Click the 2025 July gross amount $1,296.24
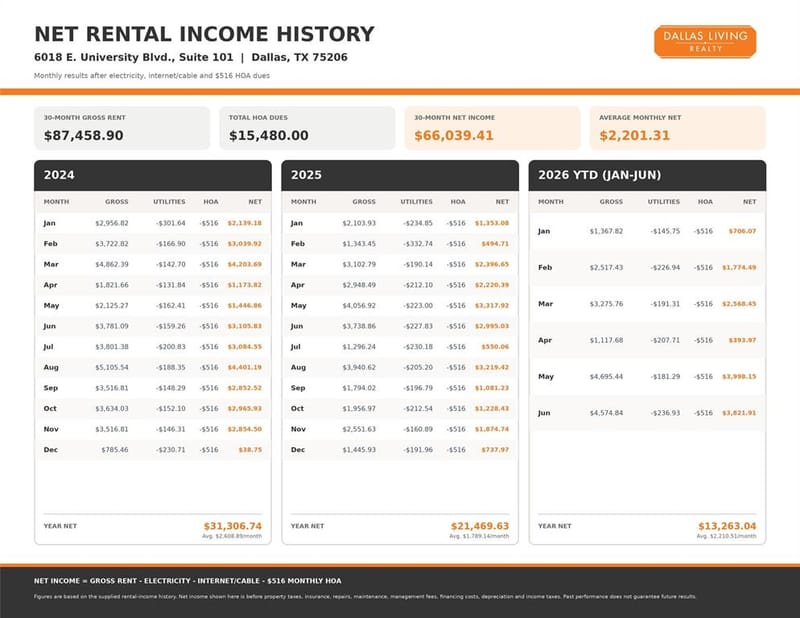This screenshot has height=618, width=800. (359, 347)
